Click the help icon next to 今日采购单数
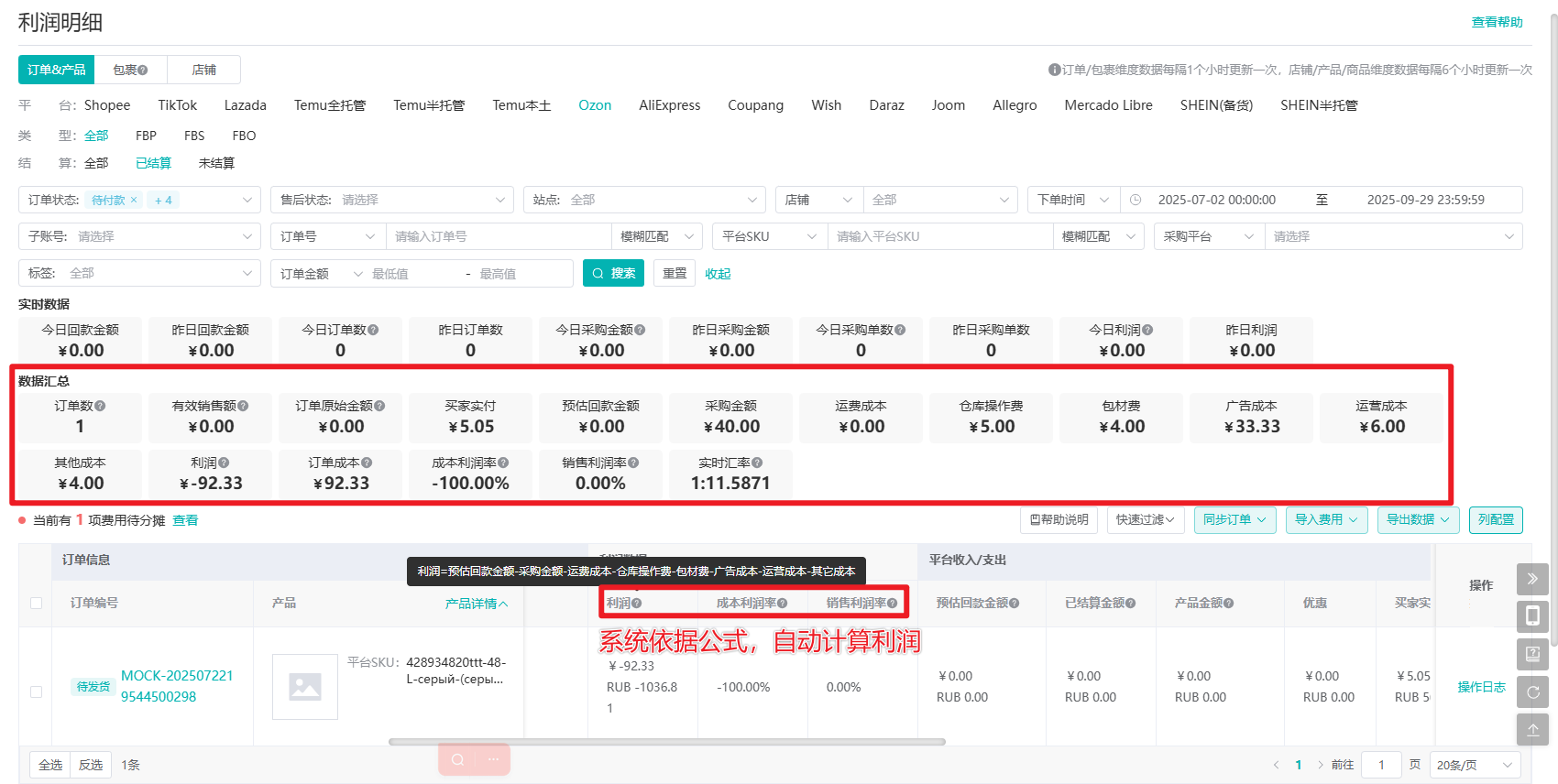This screenshot has height=784, width=1558. (x=900, y=330)
